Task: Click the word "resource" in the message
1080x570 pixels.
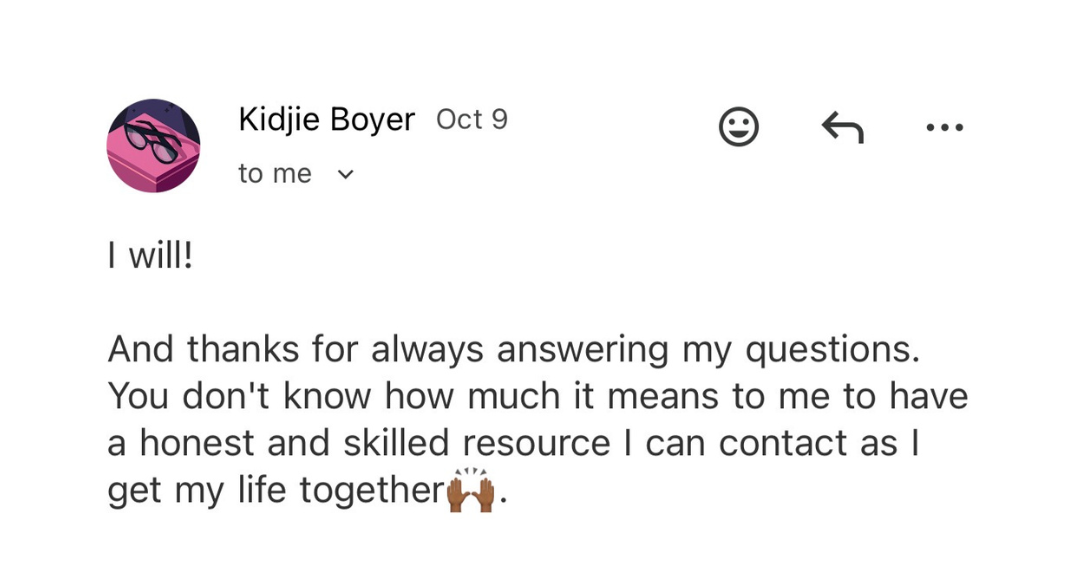Action: tap(537, 444)
